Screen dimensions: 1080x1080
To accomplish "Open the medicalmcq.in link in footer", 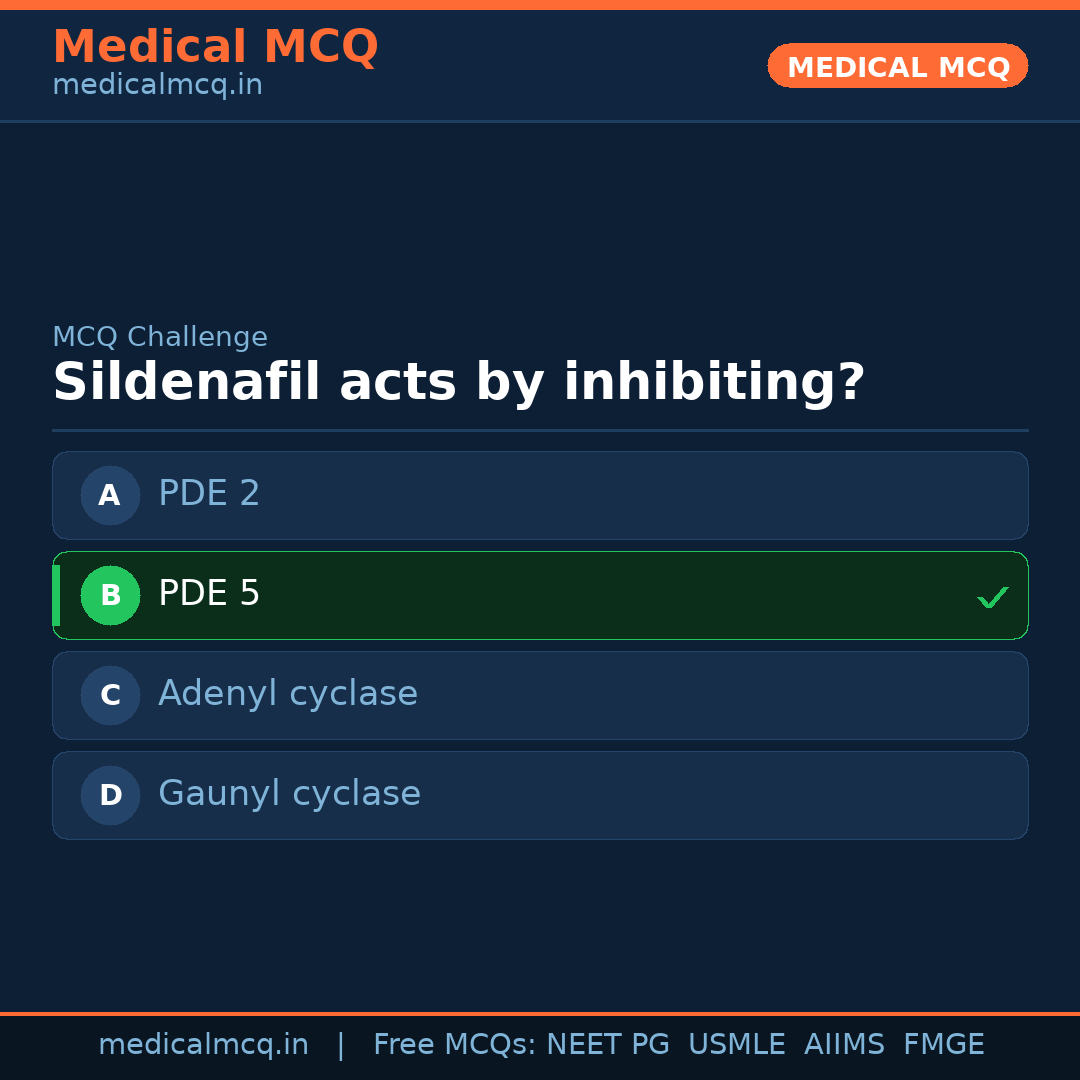I will tap(203, 1045).
